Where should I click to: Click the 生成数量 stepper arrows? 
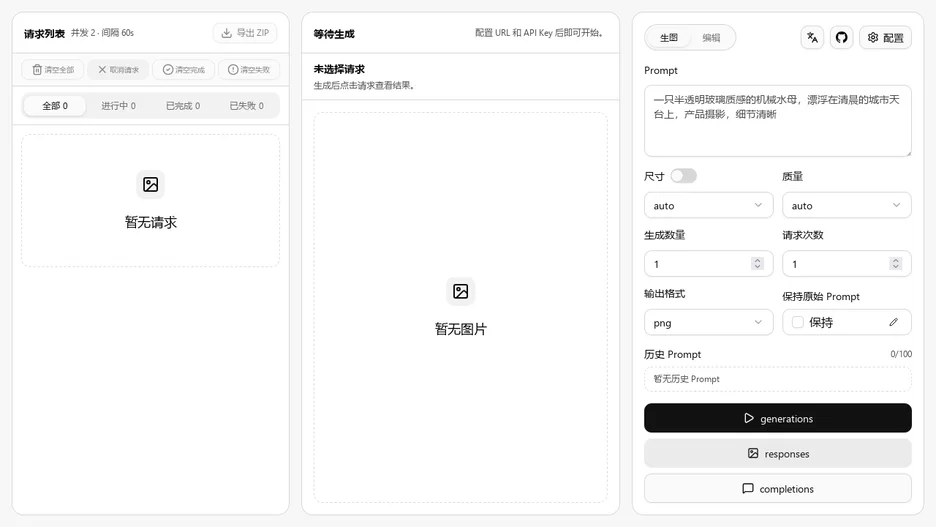pos(758,264)
